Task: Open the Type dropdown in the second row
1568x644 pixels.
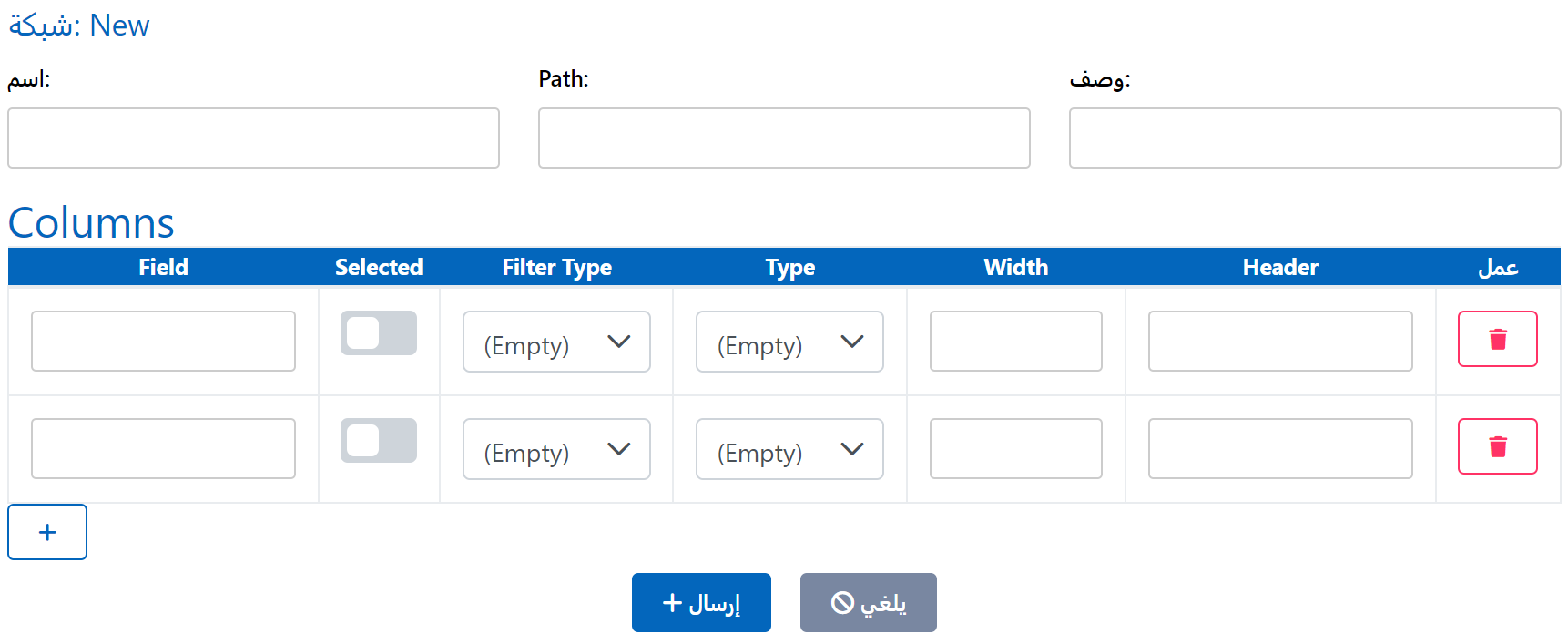Action: [x=789, y=448]
